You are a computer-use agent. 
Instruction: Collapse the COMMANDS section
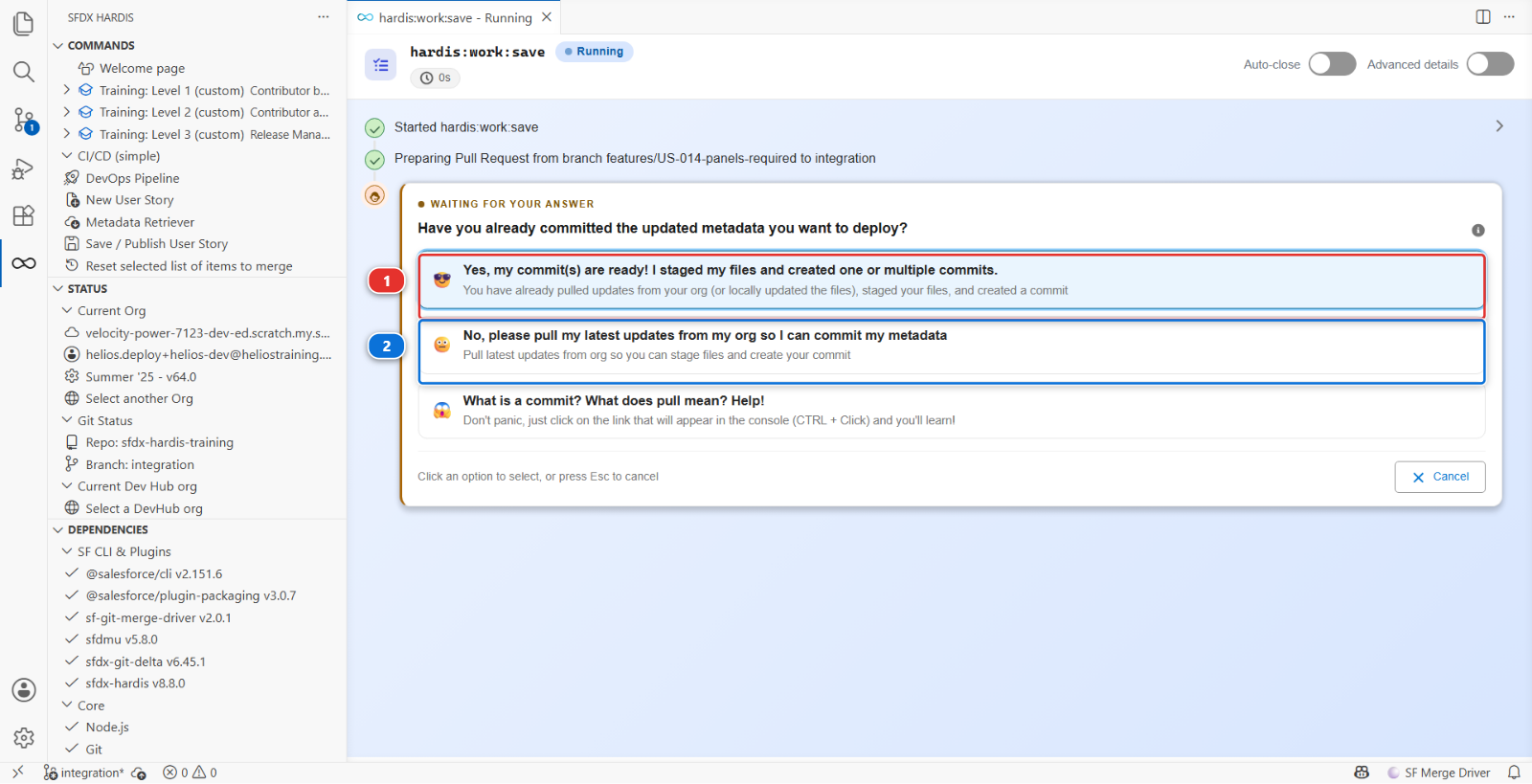point(58,46)
